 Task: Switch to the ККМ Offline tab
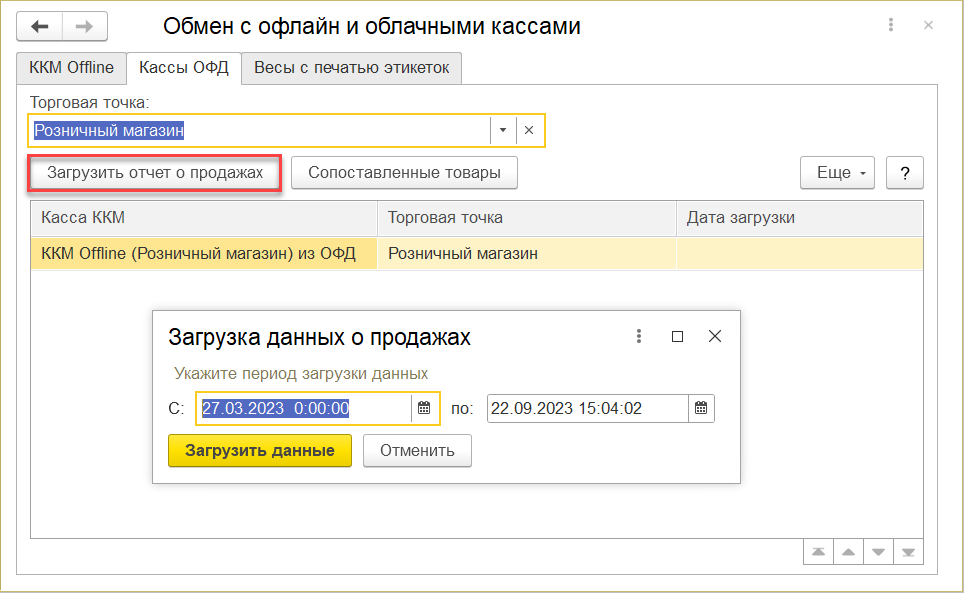(71, 68)
